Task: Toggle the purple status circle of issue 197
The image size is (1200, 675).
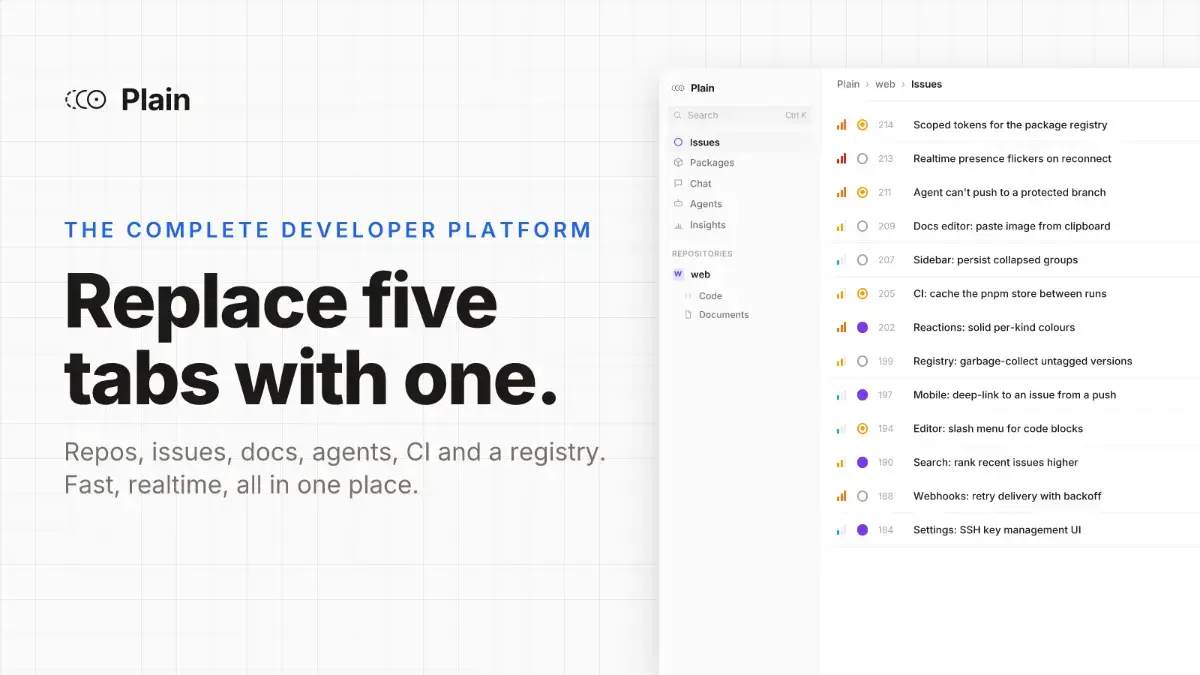Action: pos(863,395)
